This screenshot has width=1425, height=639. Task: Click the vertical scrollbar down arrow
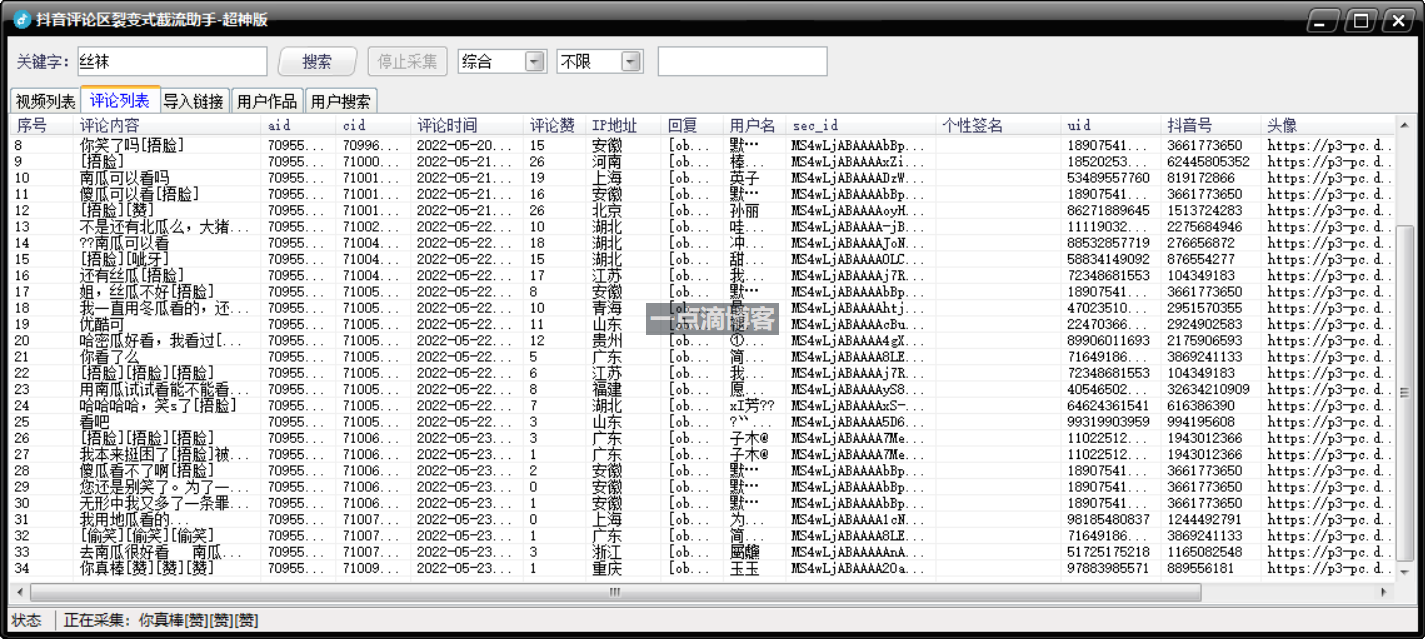[x=1404, y=571]
